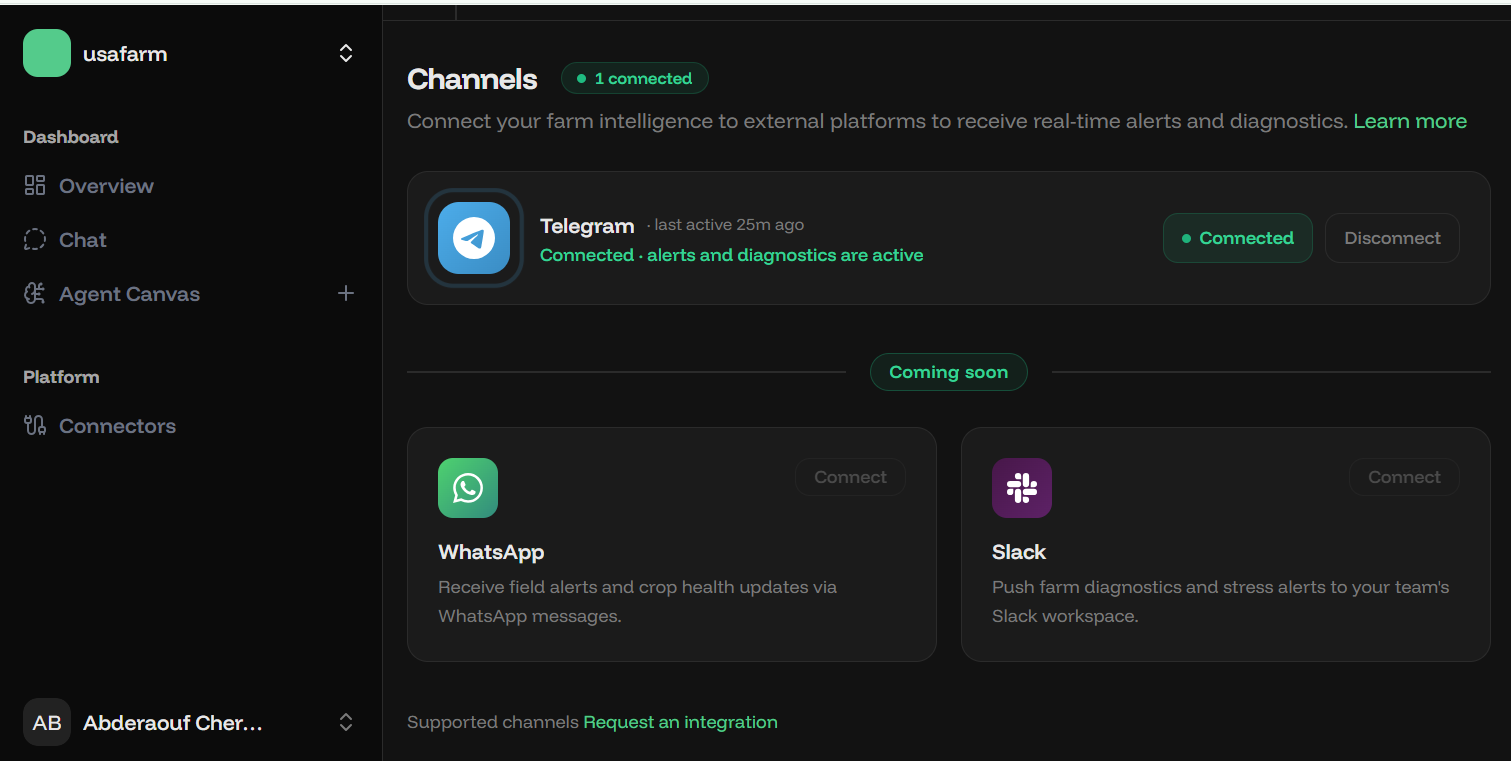
Task: Click the Overview grid icon
Action: (35, 185)
